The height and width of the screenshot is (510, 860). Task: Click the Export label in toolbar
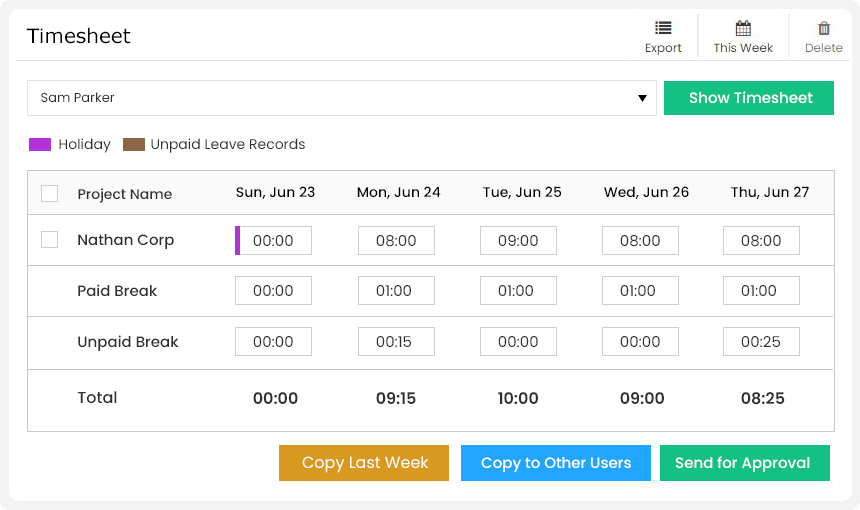point(663,48)
